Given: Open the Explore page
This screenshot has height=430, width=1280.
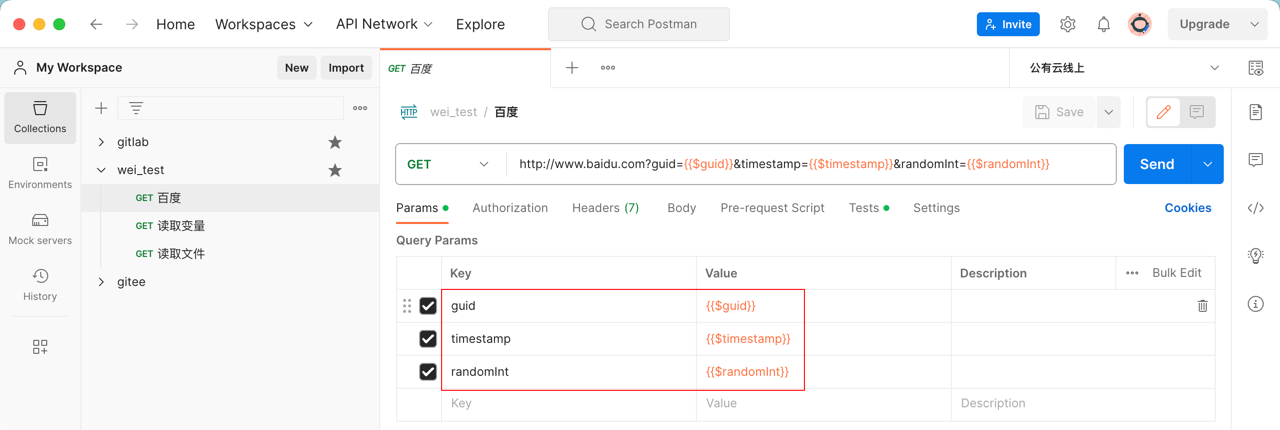Looking at the screenshot, I should 480,24.
